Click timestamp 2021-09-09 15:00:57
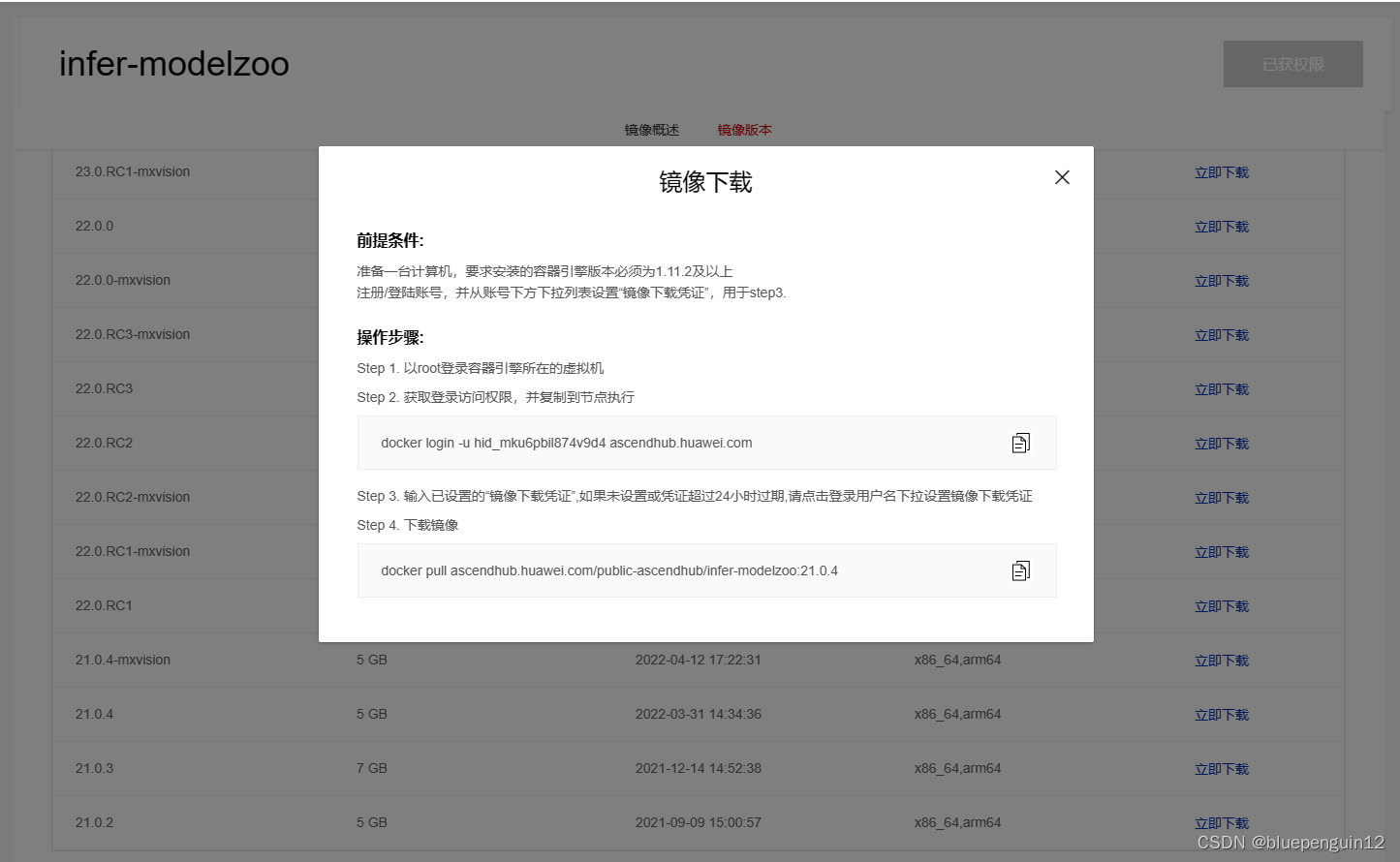The image size is (1400, 862). tap(699, 822)
